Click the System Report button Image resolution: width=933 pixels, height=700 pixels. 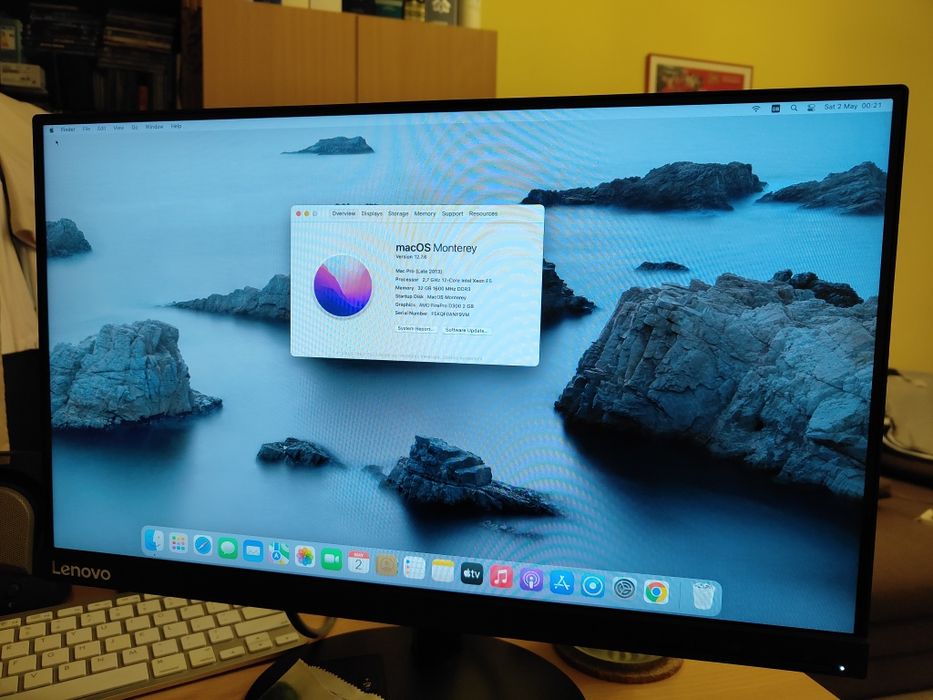pyautogui.click(x=416, y=329)
